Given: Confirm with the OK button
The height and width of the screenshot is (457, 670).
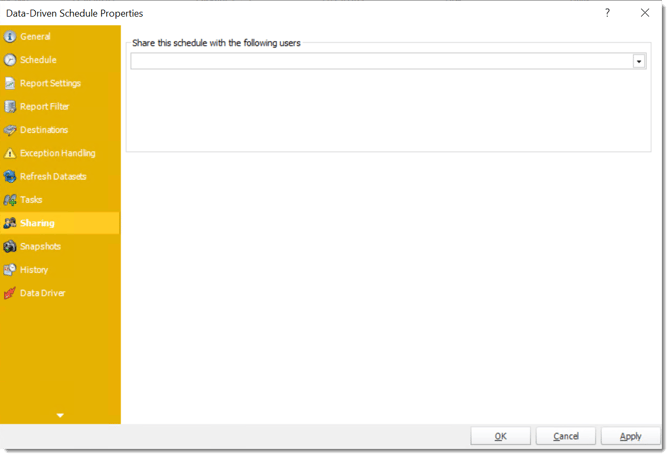Looking at the screenshot, I should tap(500, 436).
